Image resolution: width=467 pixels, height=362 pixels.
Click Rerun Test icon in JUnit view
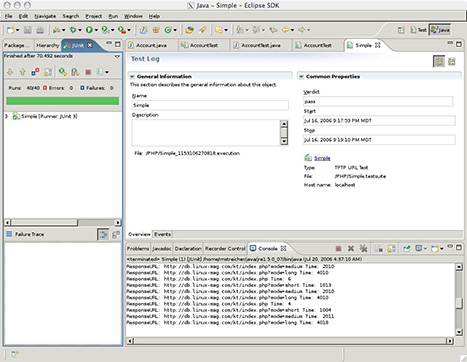click(x=63, y=72)
